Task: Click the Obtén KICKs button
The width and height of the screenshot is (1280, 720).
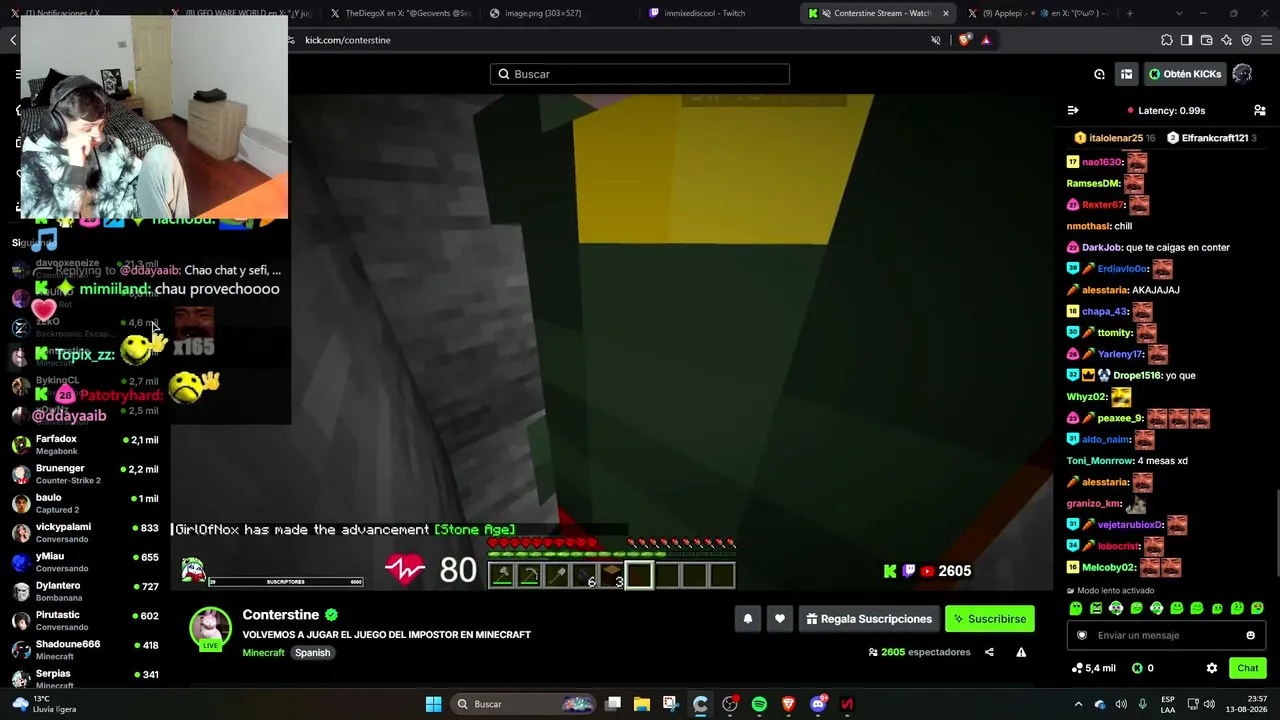Action: 1185,74
